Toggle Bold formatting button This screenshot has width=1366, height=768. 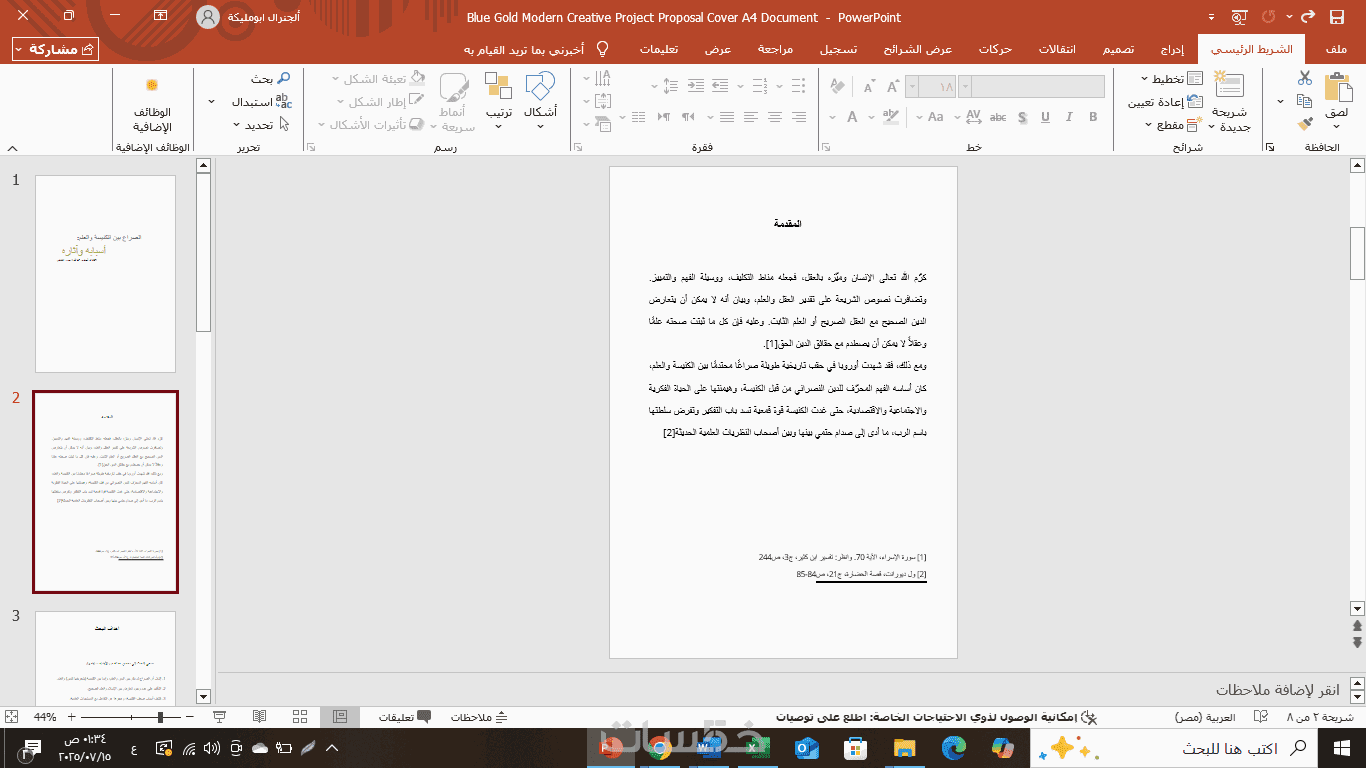pos(1093,116)
